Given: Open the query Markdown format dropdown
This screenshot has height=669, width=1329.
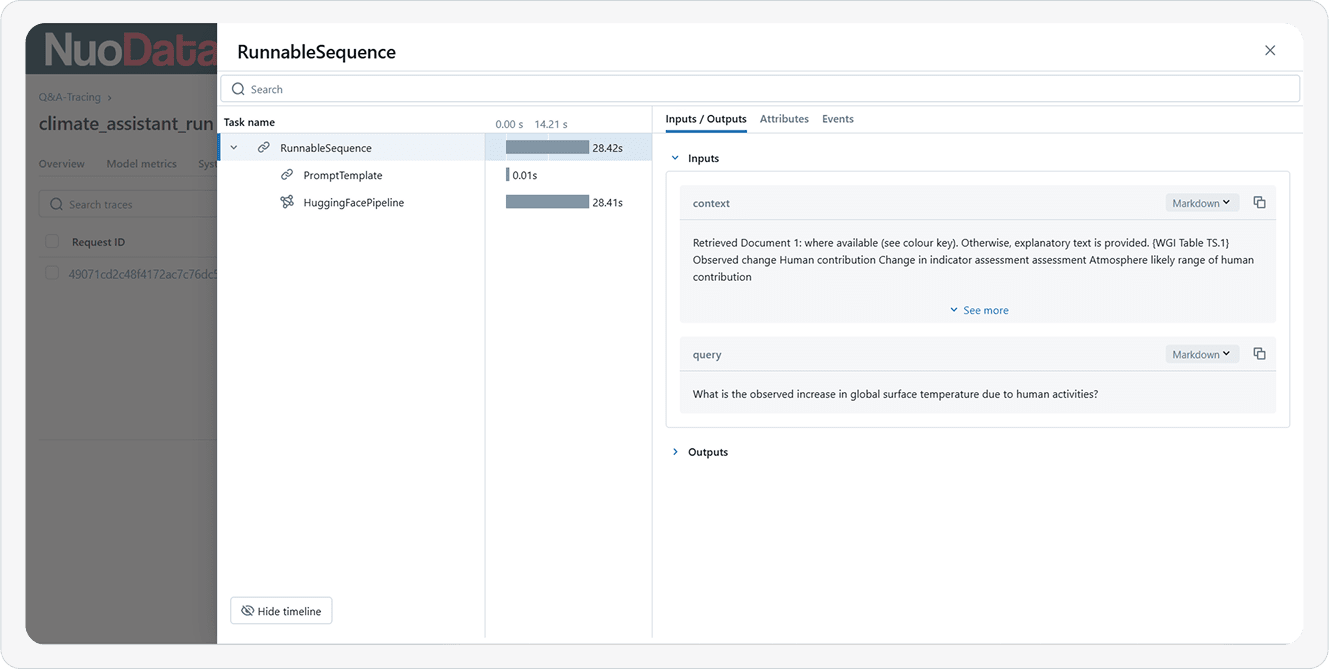Looking at the screenshot, I should pos(1202,354).
